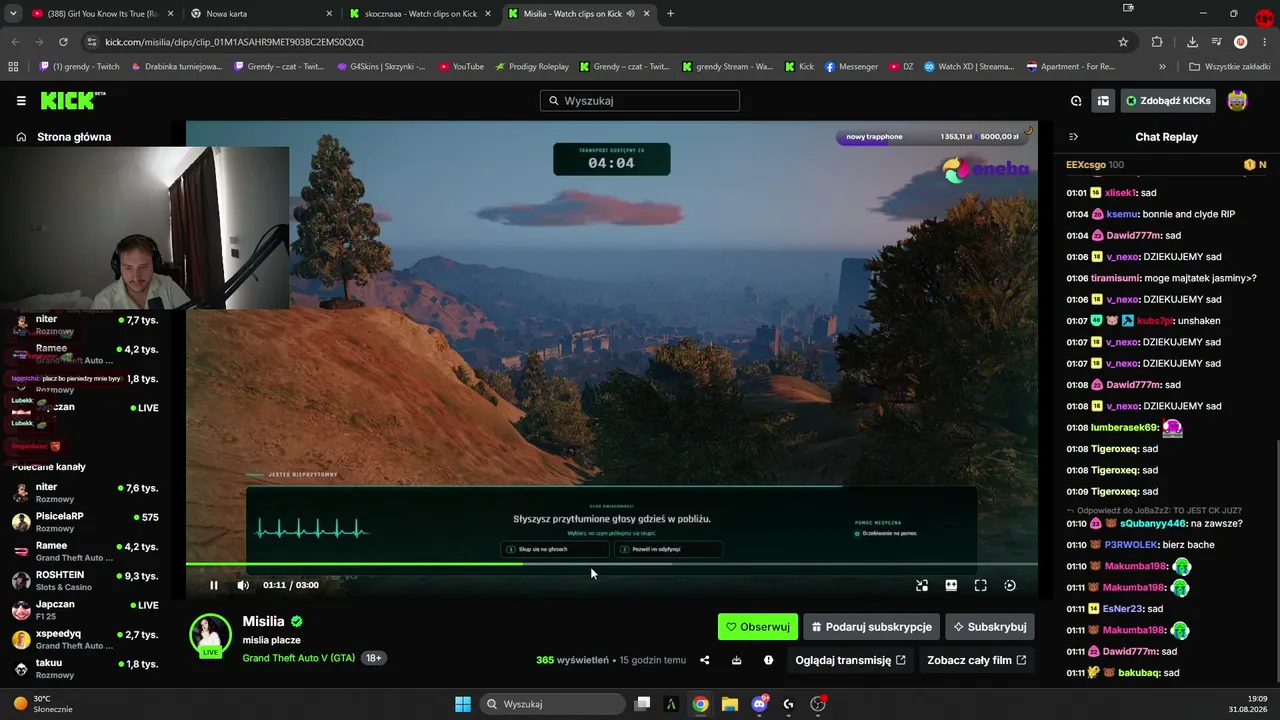Open Zobacz cały film link
Image resolution: width=1280 pixels, height=720 pixels.
976,660
